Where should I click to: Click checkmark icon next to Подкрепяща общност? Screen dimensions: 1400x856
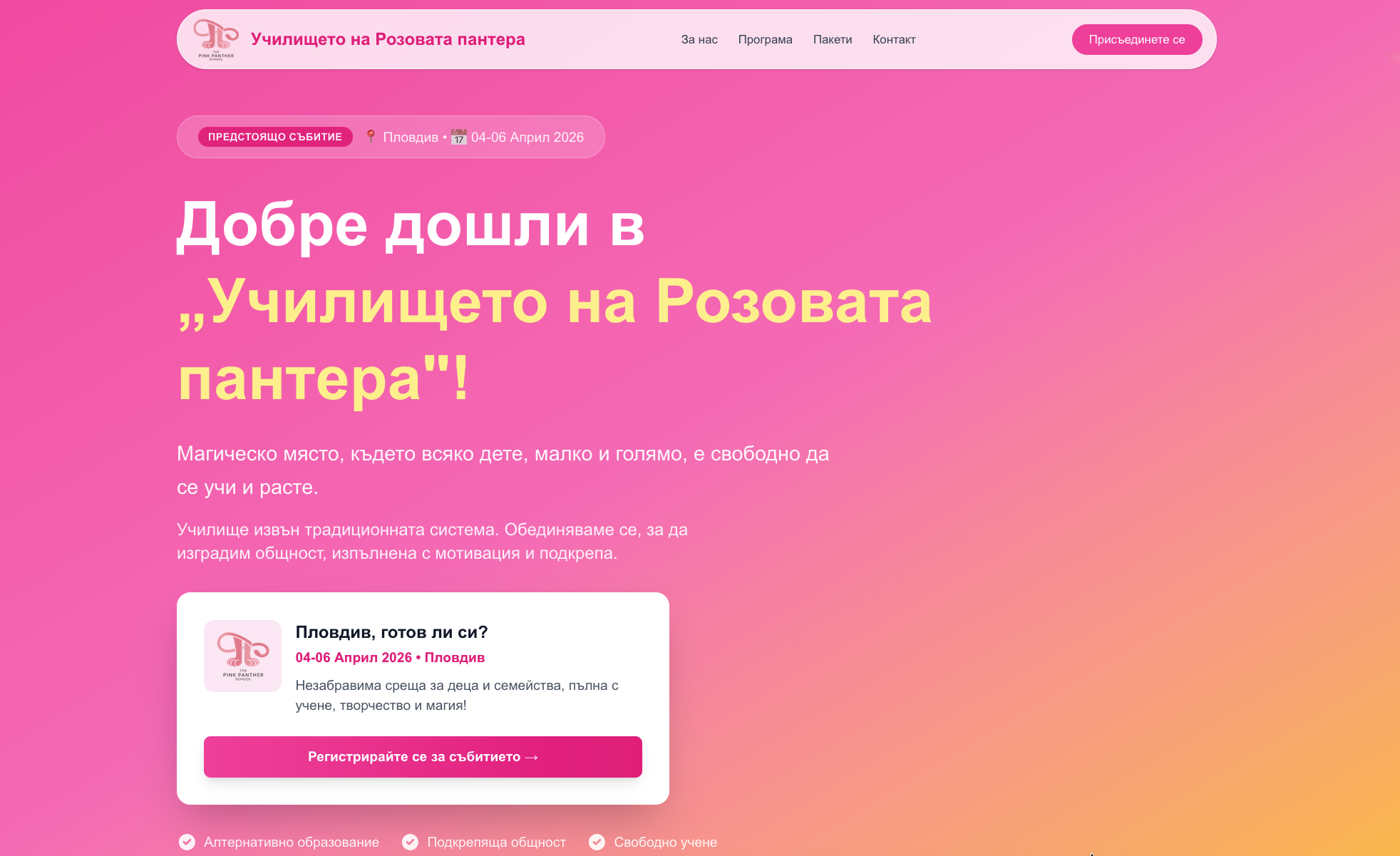point(410,842)
